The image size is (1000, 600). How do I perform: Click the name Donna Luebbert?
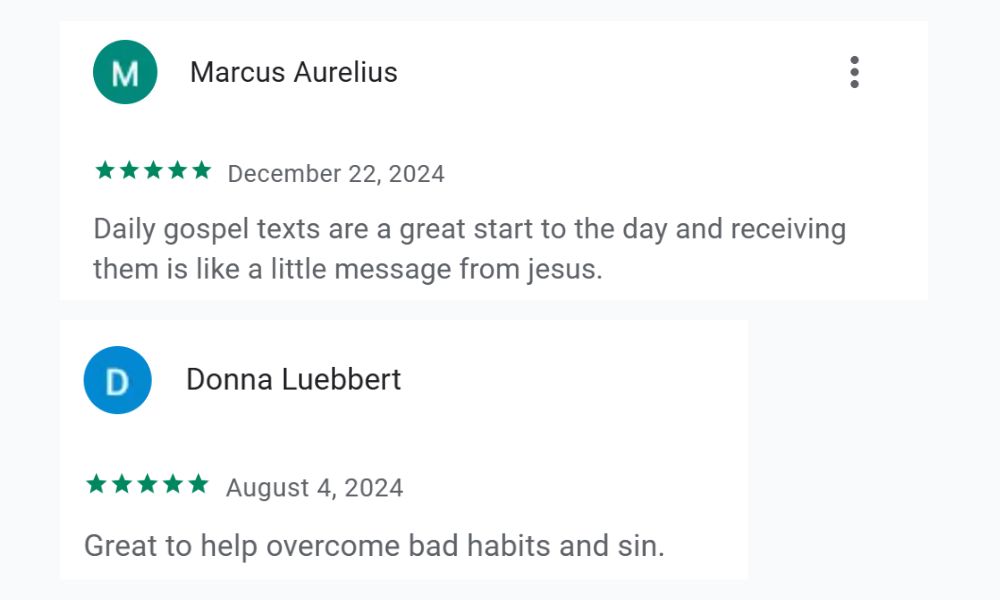tap(294, 380)
